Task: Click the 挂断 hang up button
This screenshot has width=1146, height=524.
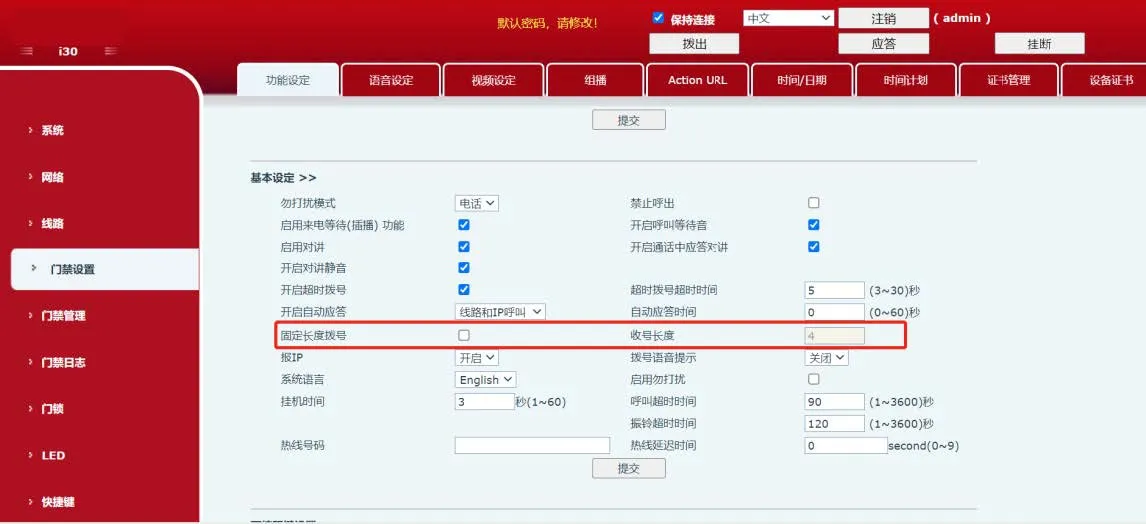Action: point(1039,43)
